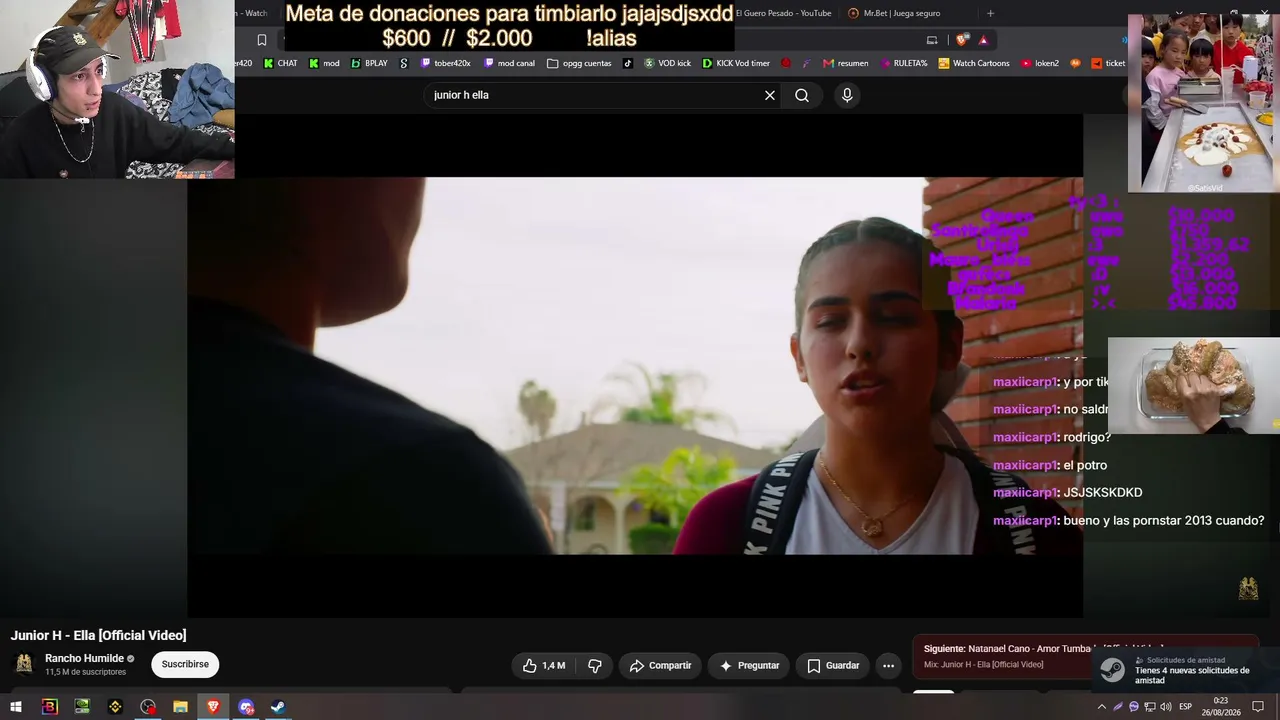
Task: Open the 'loken2' YouTube bookmark
Action: (x=1040, y=63)
